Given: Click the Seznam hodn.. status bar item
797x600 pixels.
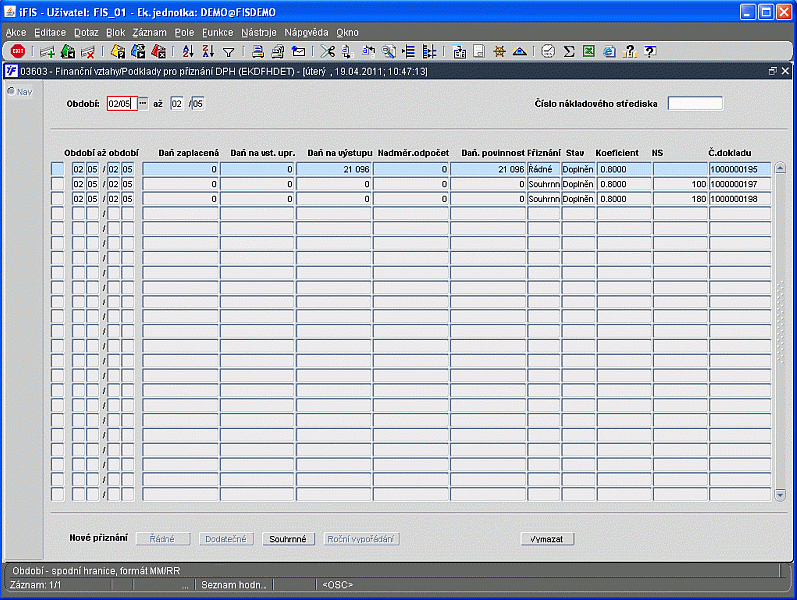Looking at the screenshot, I should tap(234, 585).
